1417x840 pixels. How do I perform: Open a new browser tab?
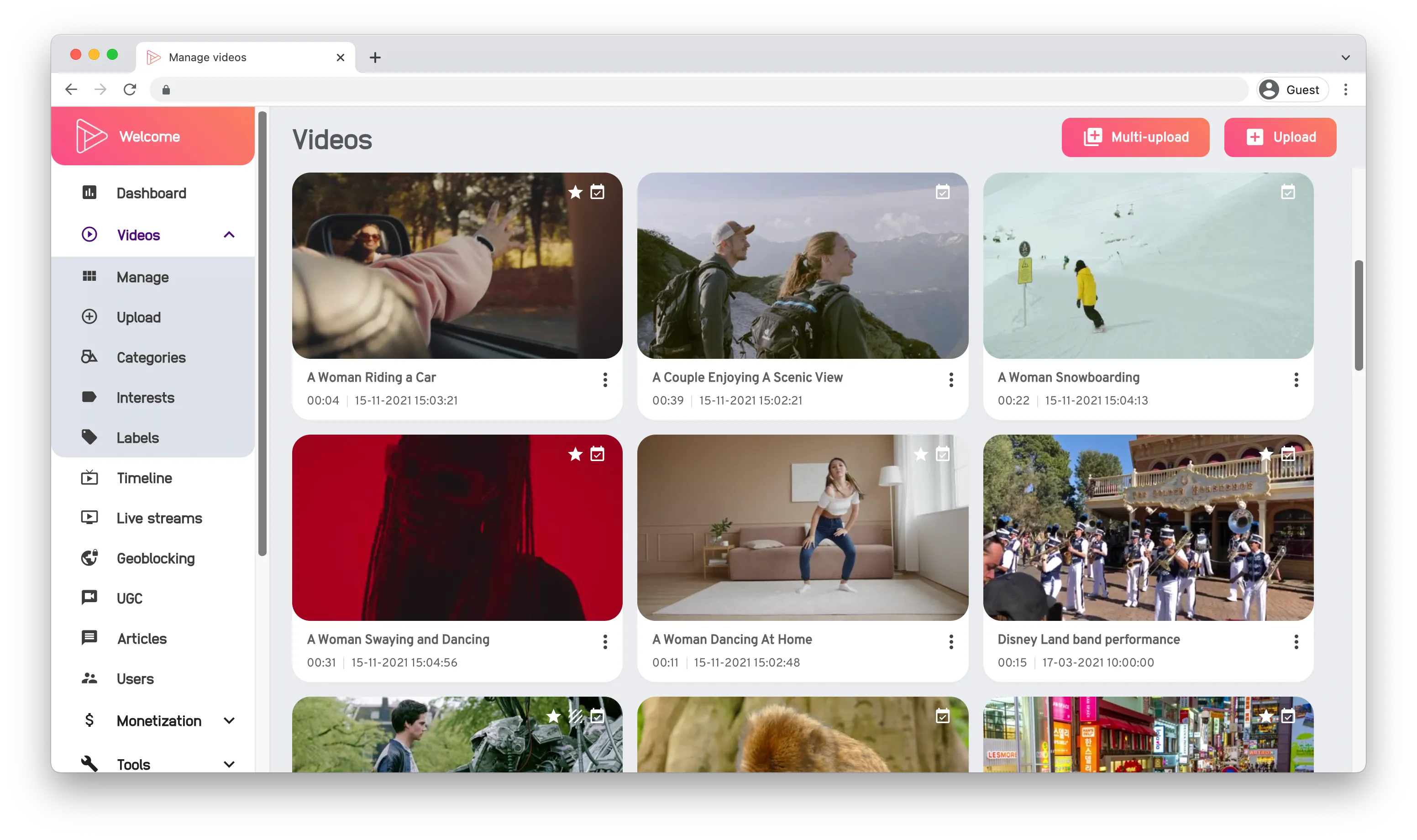[375, 58]
